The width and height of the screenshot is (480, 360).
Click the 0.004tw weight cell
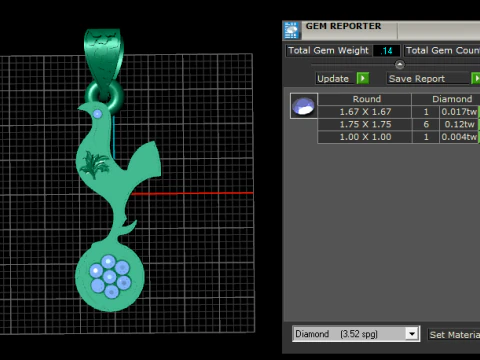459,137
